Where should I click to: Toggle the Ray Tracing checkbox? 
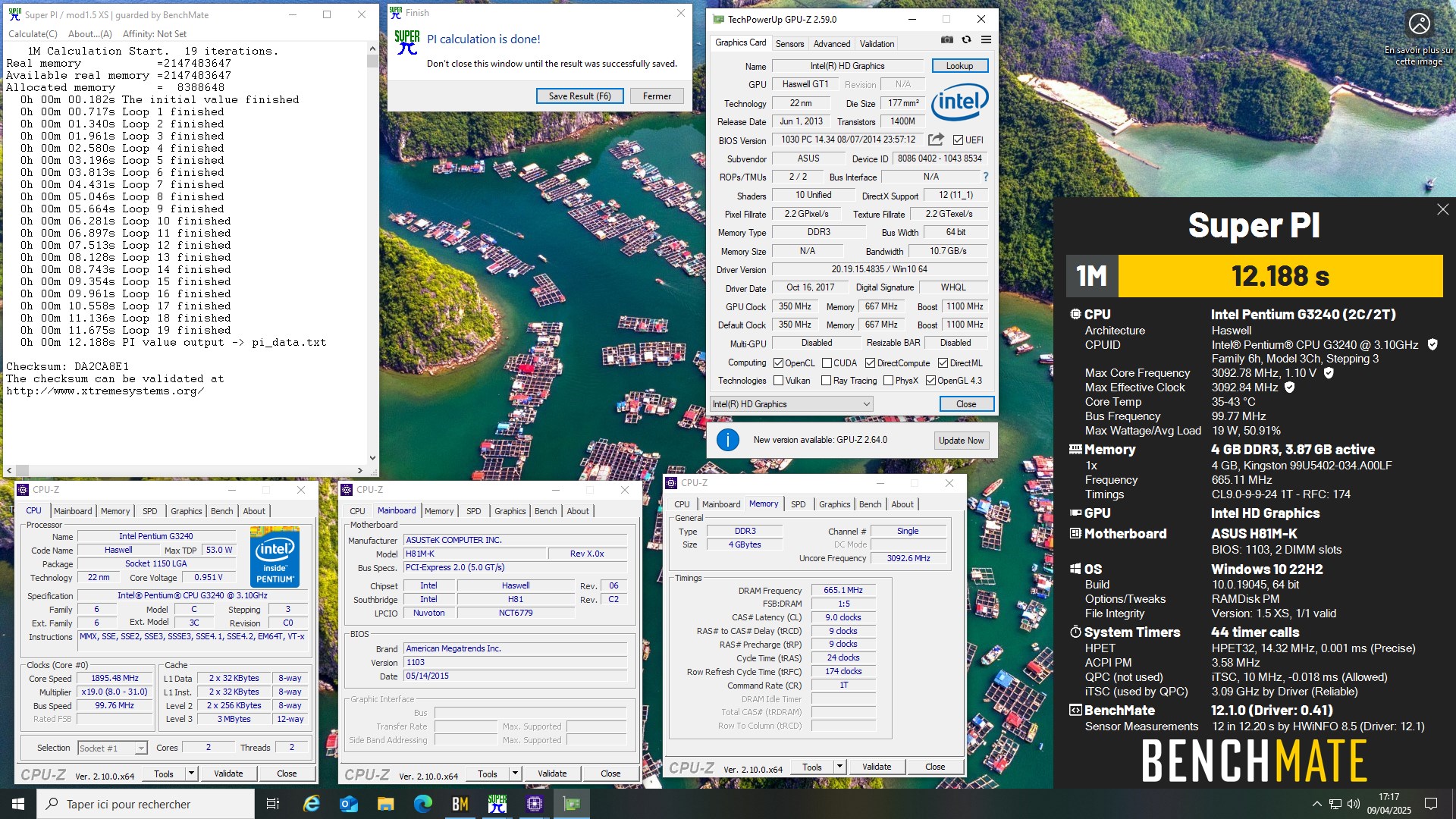click(827, 381)
